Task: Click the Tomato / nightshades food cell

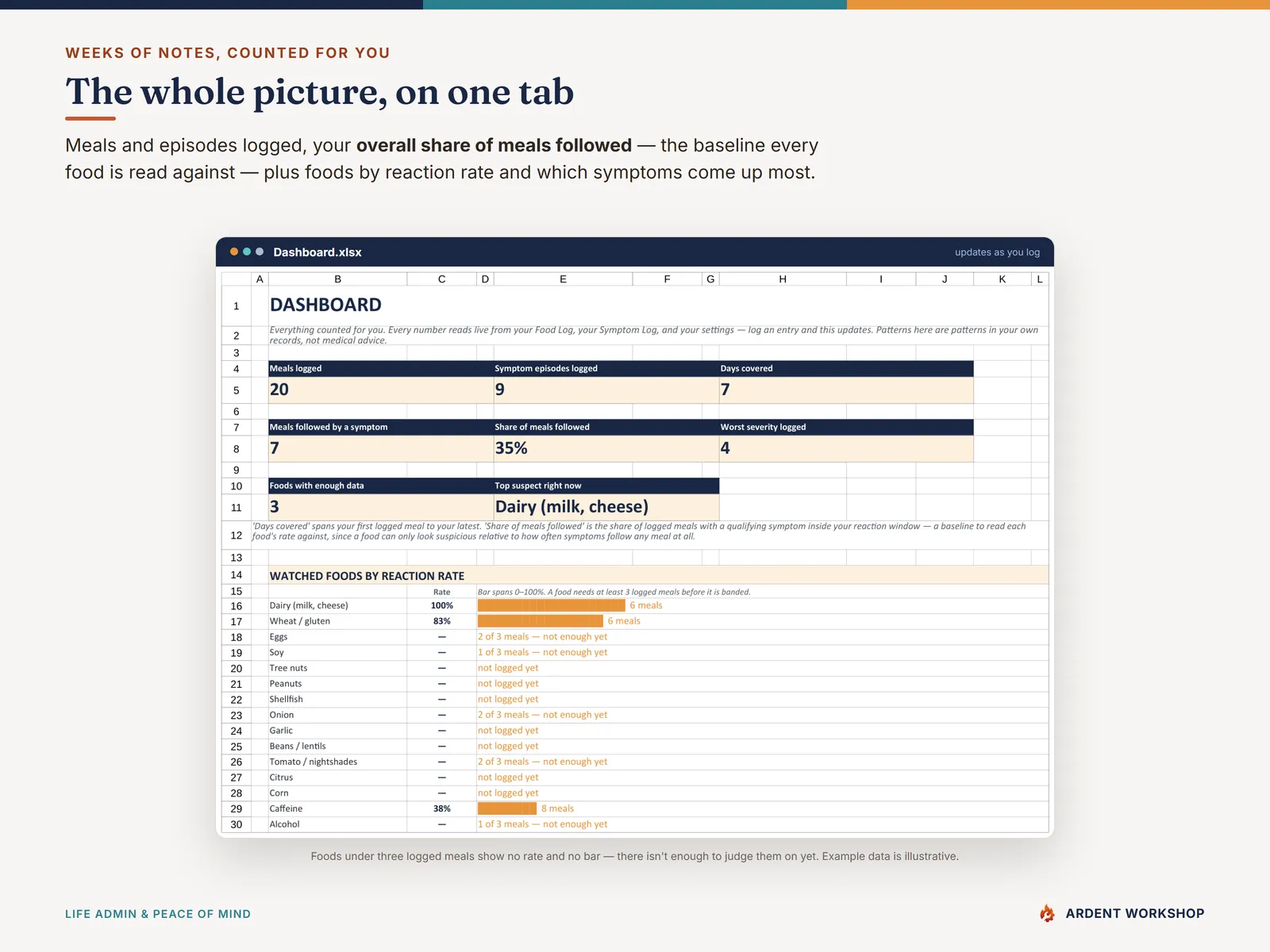Action: click(x=337, y=762)
